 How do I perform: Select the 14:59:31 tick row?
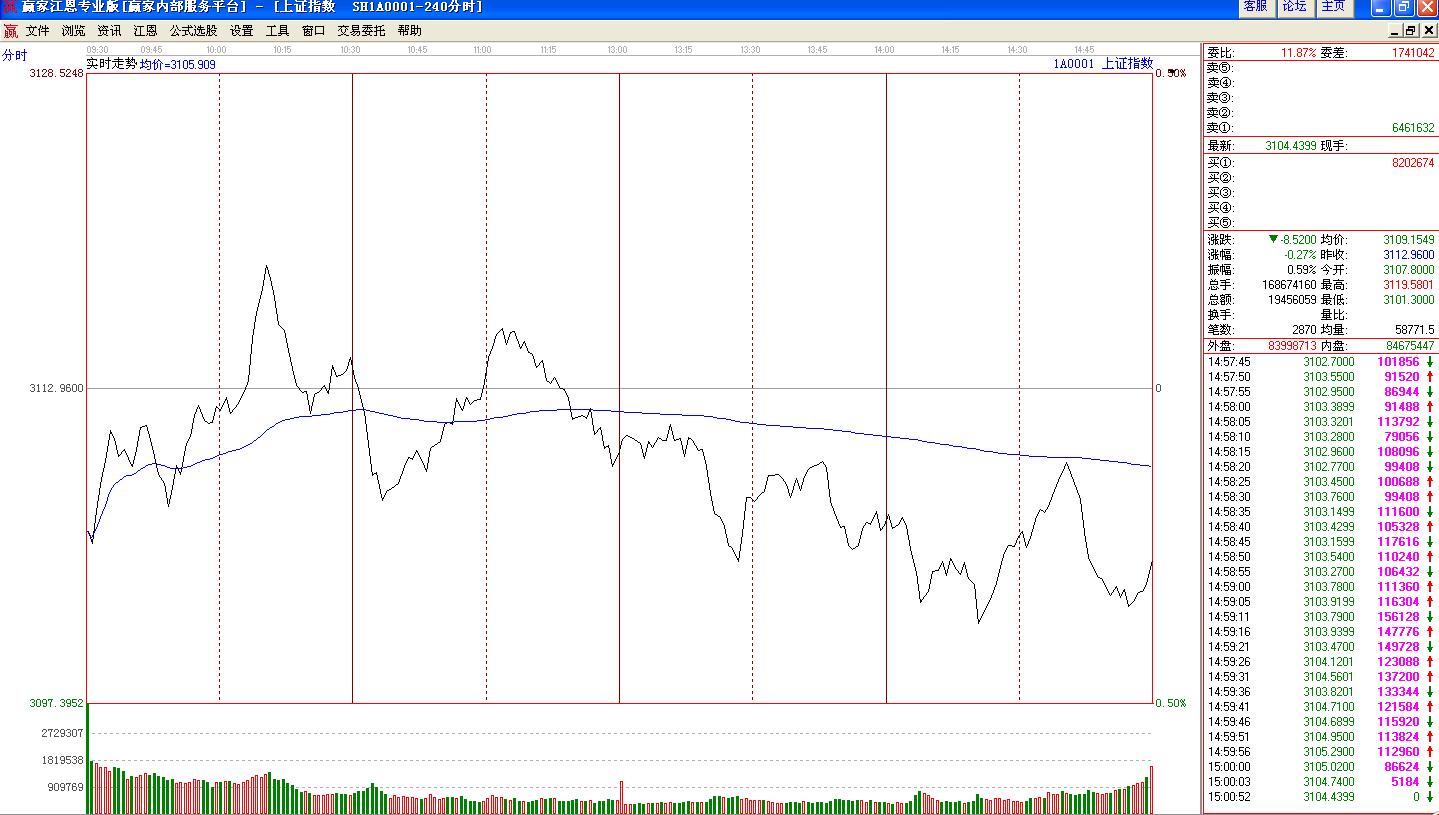(x=1320, y=677)
